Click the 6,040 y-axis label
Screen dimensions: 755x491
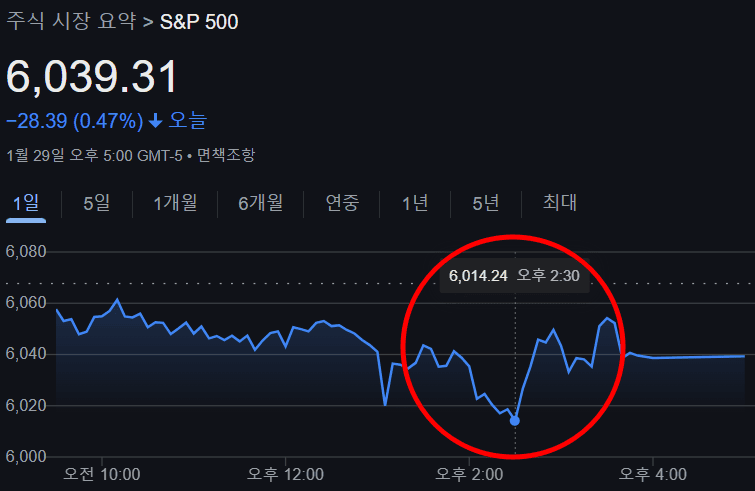pos(26,354)
